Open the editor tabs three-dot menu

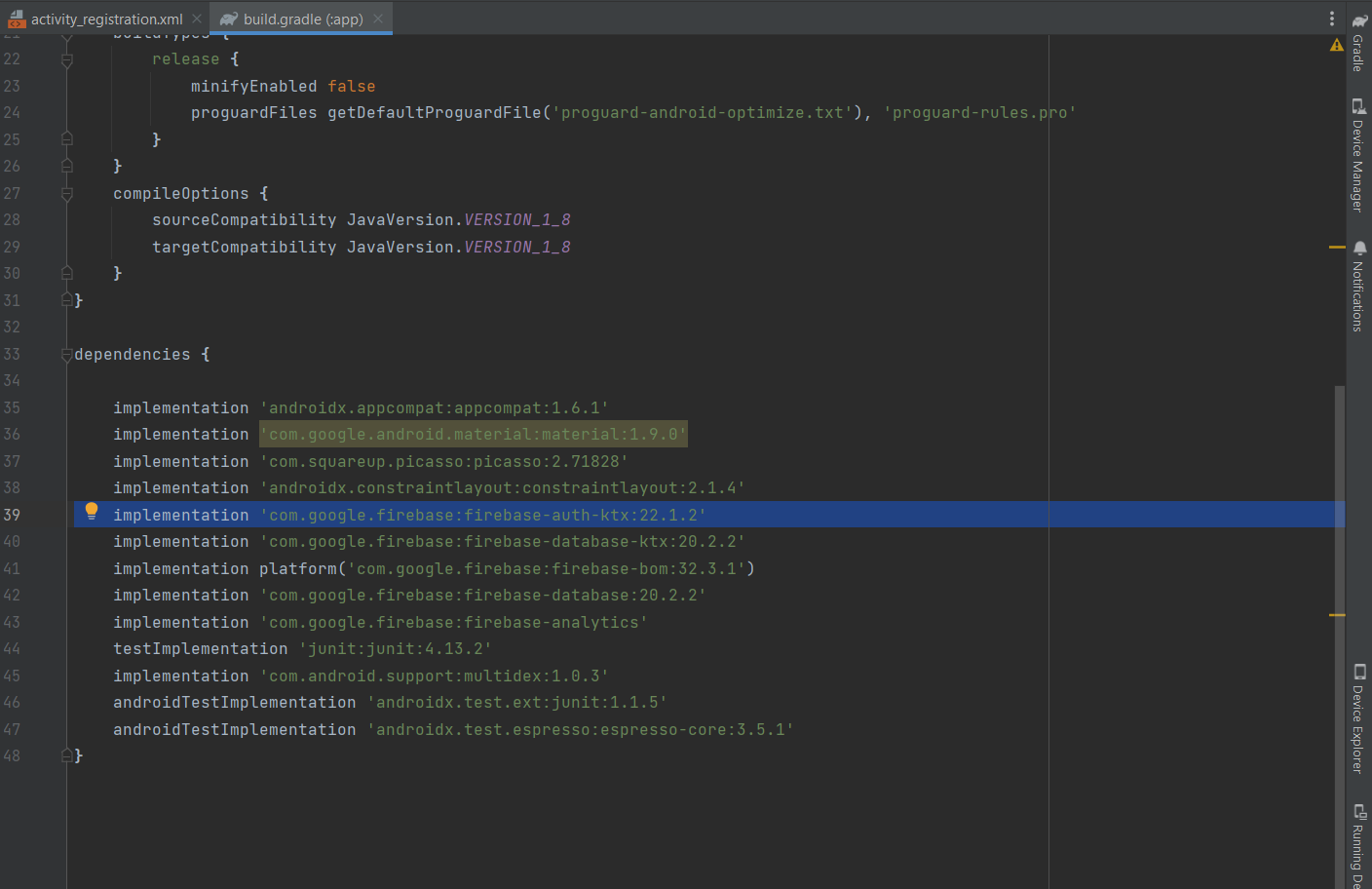(x=1332, y=19)
